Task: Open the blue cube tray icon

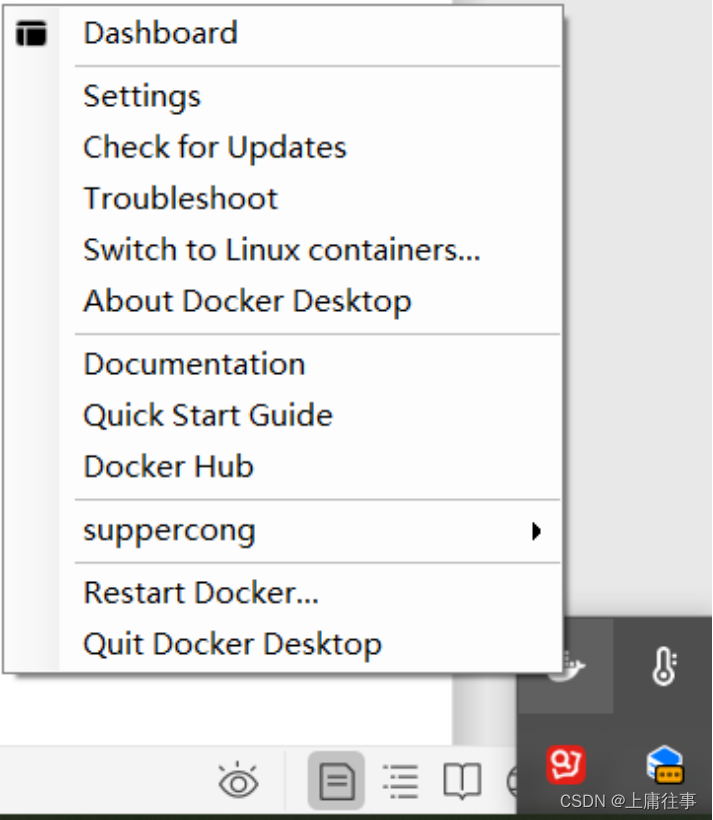Action: (664, 765)
